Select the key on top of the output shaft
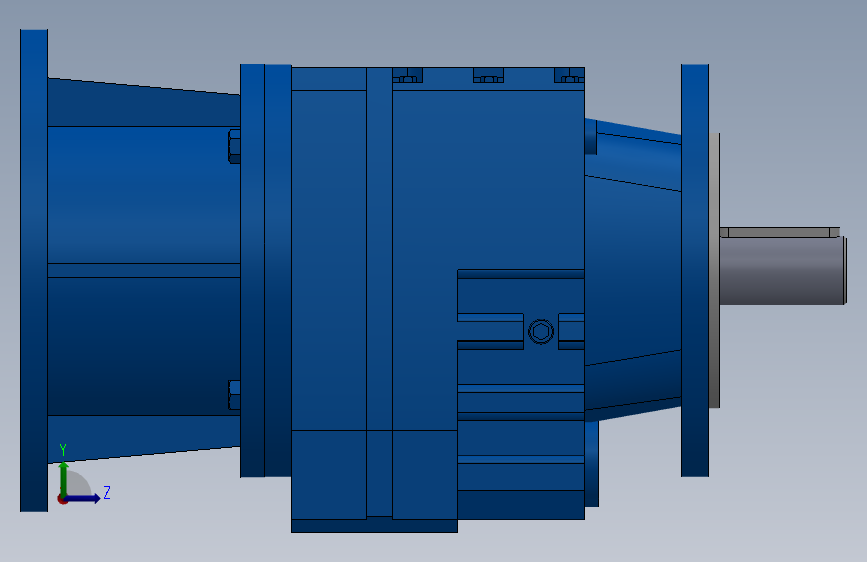Viewport: 867px width, 562px height. [x=780, y=232]
